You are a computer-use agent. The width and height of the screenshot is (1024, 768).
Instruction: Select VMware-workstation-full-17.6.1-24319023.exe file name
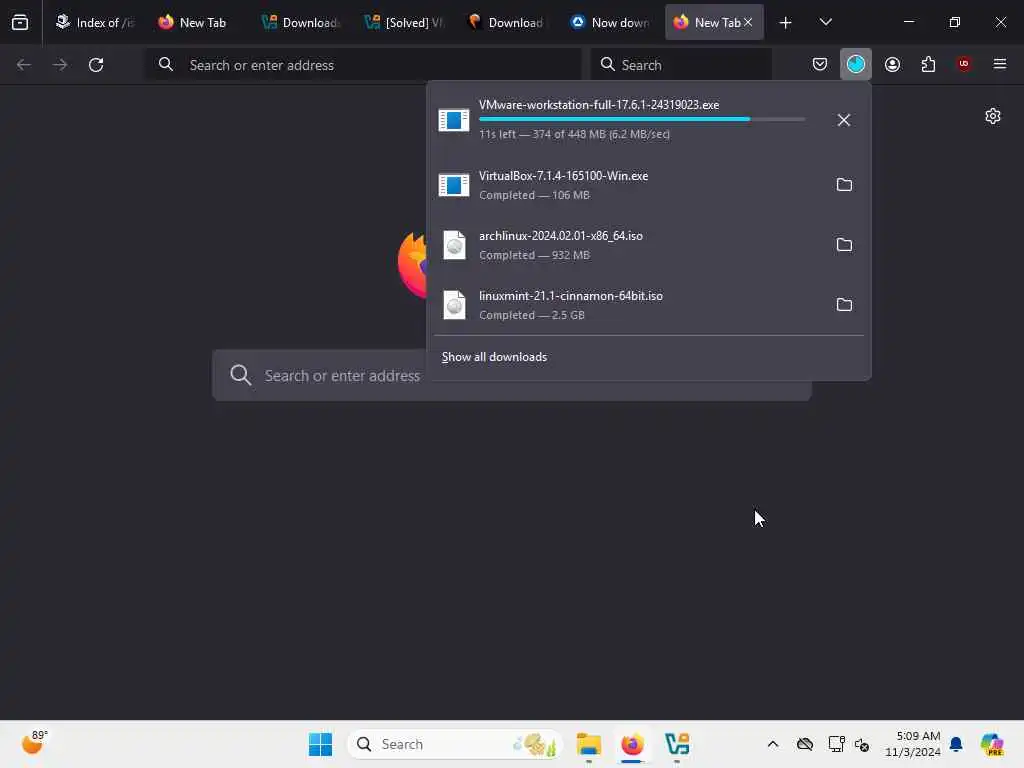click(x=599, y=104)
